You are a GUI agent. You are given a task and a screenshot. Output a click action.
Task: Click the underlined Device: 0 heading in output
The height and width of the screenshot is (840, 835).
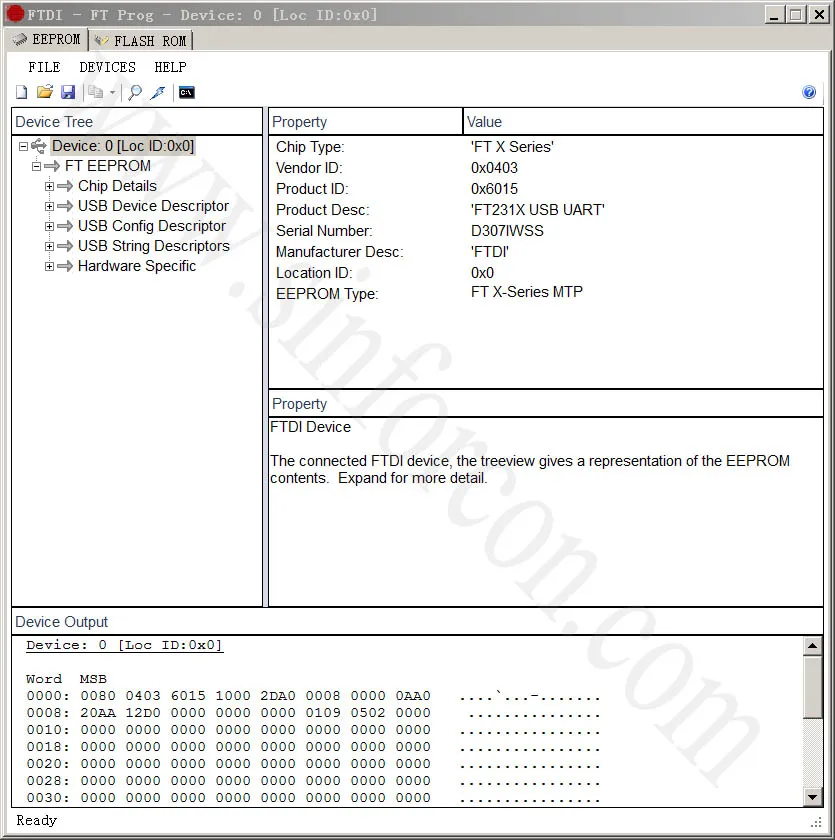point(124,645)
